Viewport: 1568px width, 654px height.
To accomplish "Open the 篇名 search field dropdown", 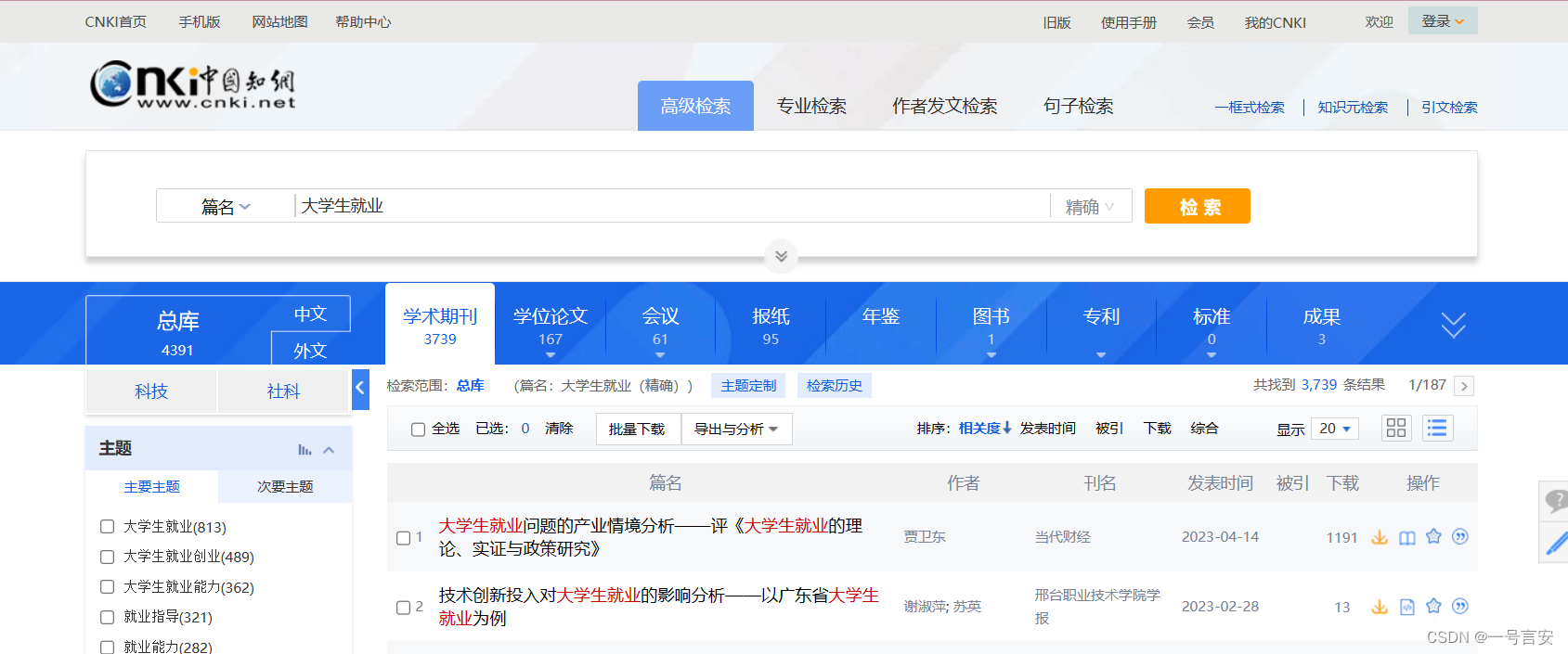I will click(x=226, y=207).
